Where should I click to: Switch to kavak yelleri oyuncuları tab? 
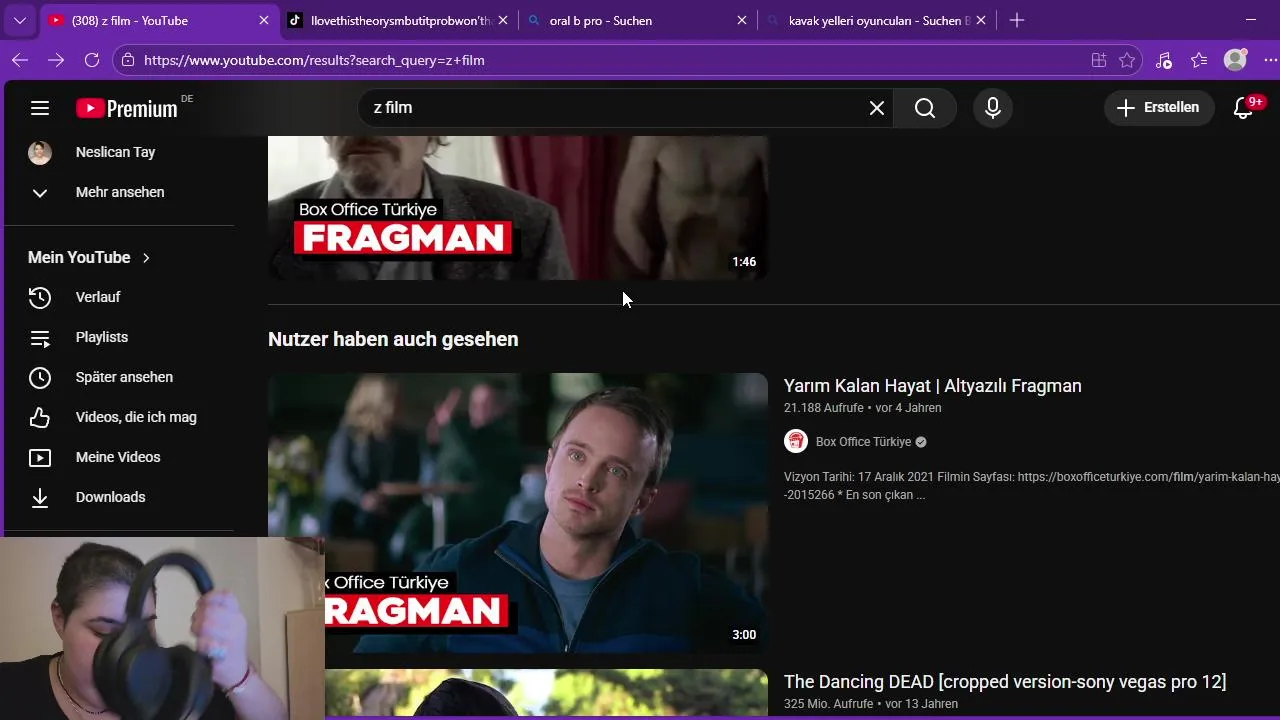point(877,20)
